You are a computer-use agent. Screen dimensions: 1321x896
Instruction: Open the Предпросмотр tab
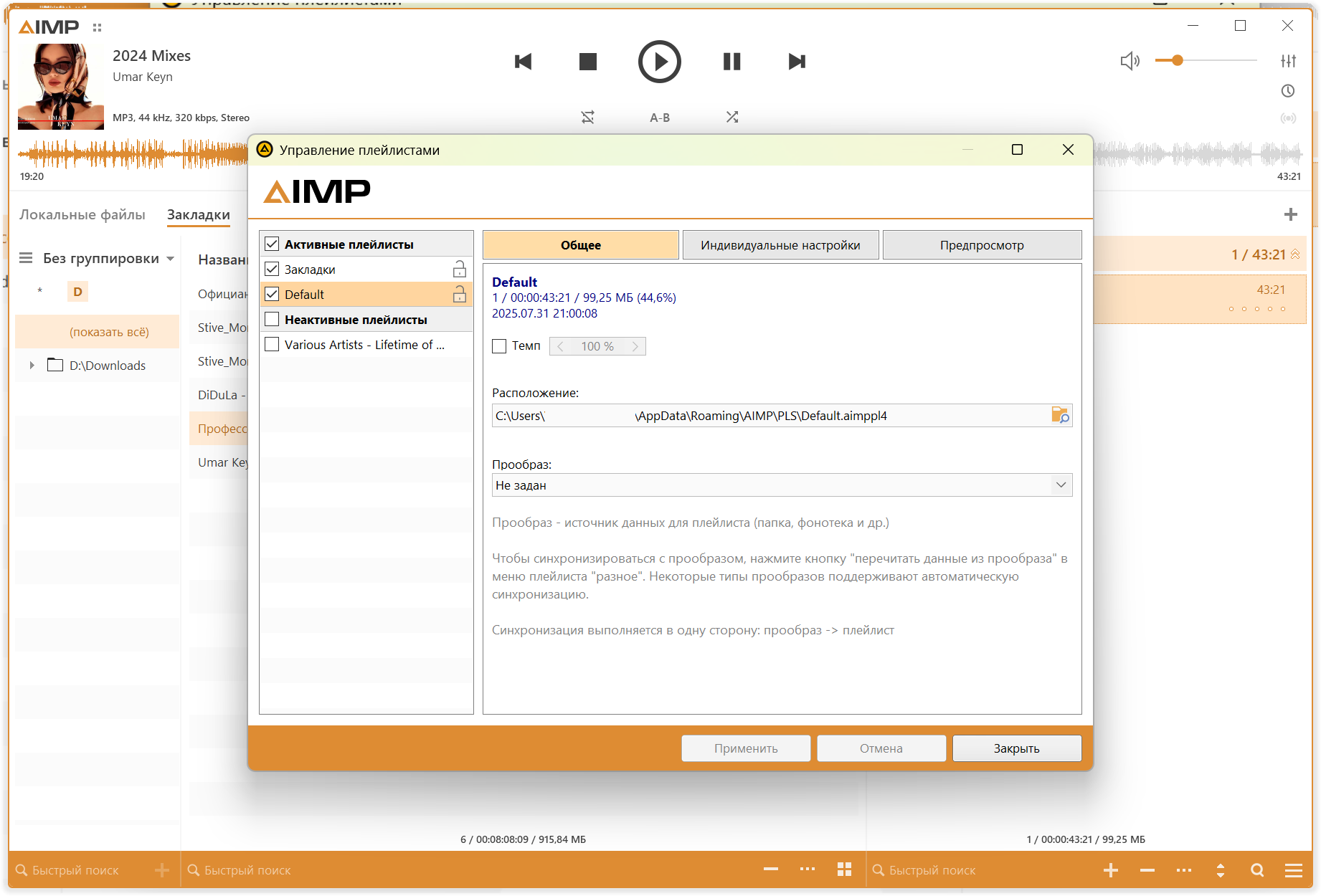(x=982, y=245)
